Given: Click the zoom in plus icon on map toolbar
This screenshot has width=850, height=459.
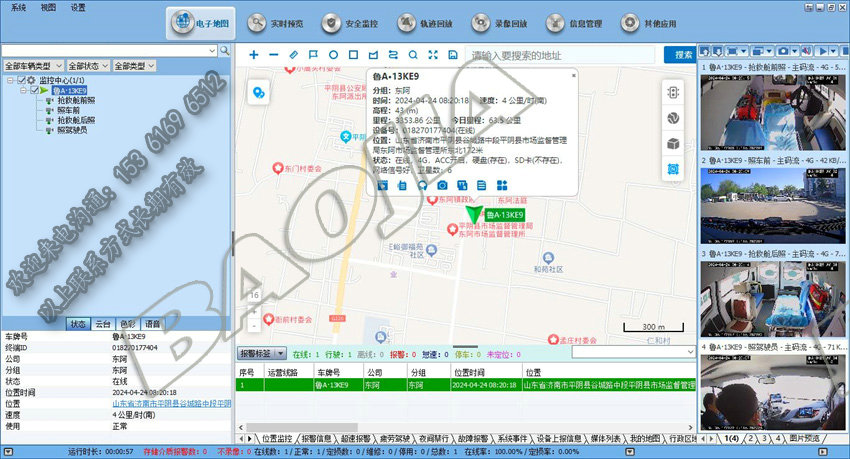Looking at the screenshot, I should pos(254,54).
